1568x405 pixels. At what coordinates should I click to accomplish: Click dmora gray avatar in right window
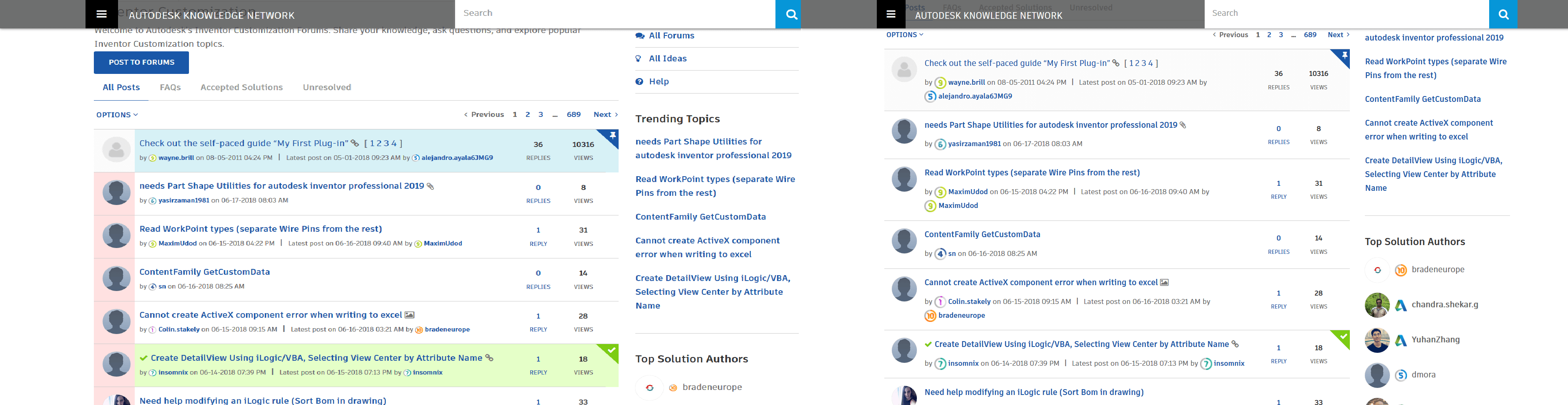pos(1377,375)
